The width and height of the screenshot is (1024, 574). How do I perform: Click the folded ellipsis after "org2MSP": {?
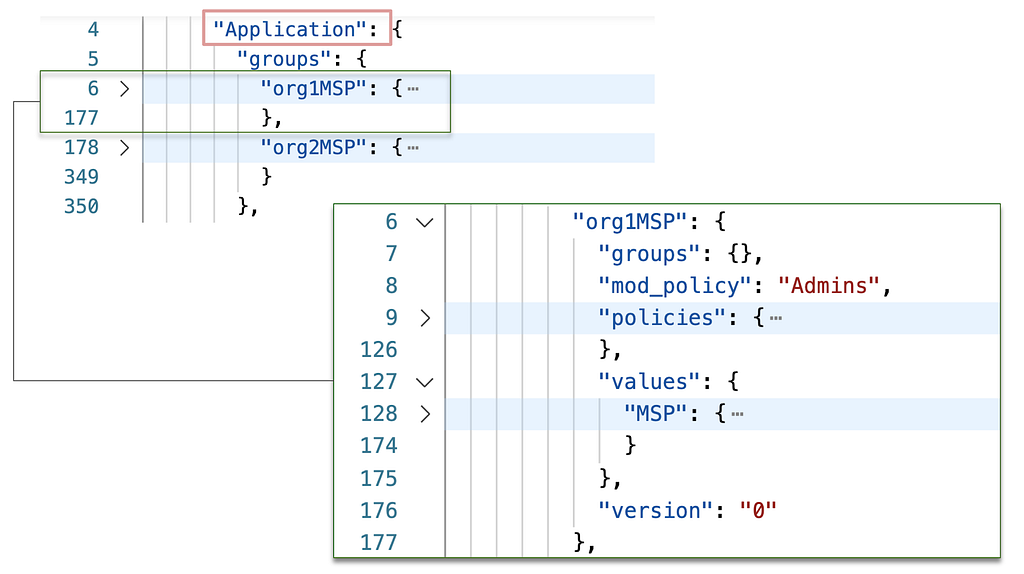[413, 148]
